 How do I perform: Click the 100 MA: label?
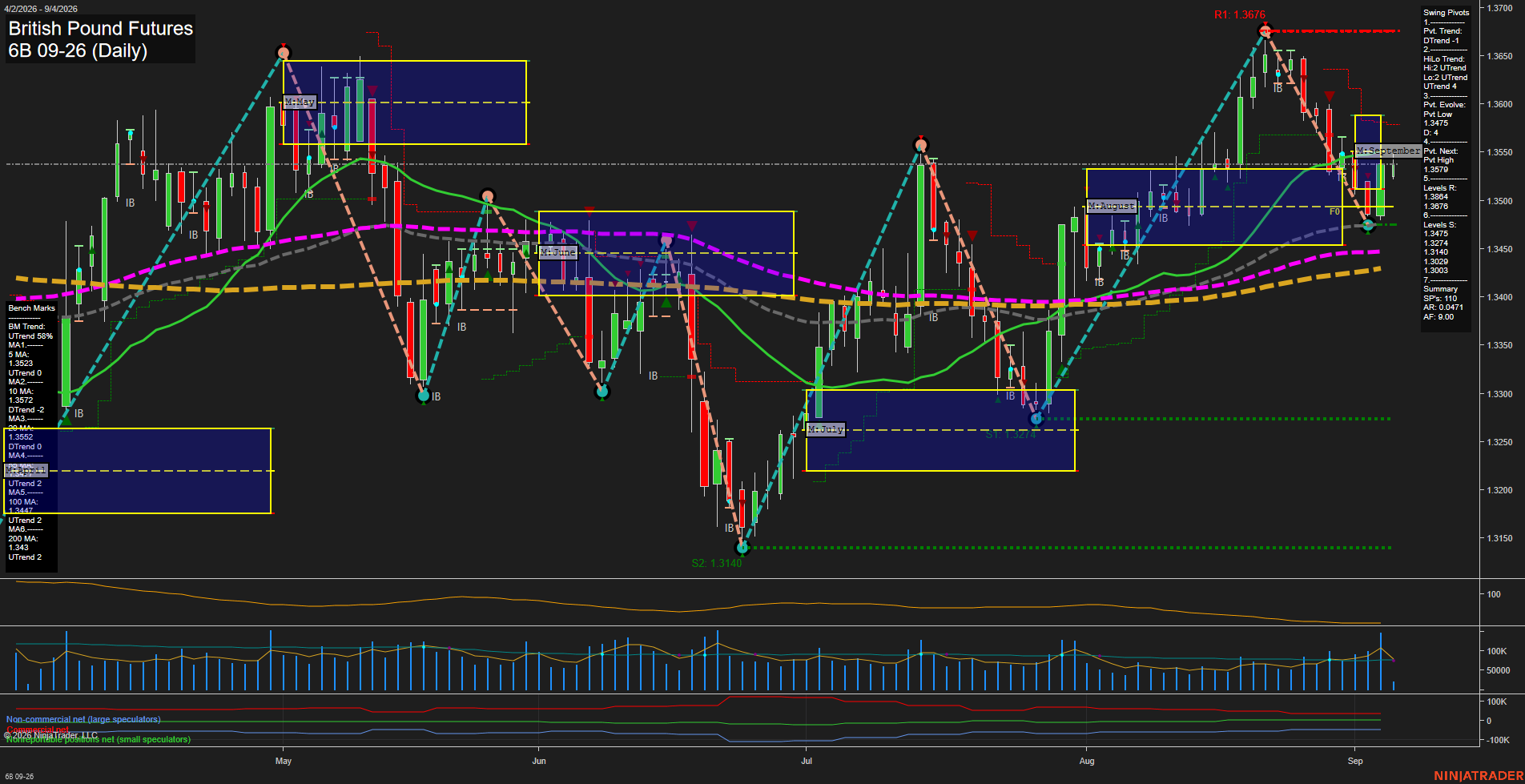tap(23, 502)
